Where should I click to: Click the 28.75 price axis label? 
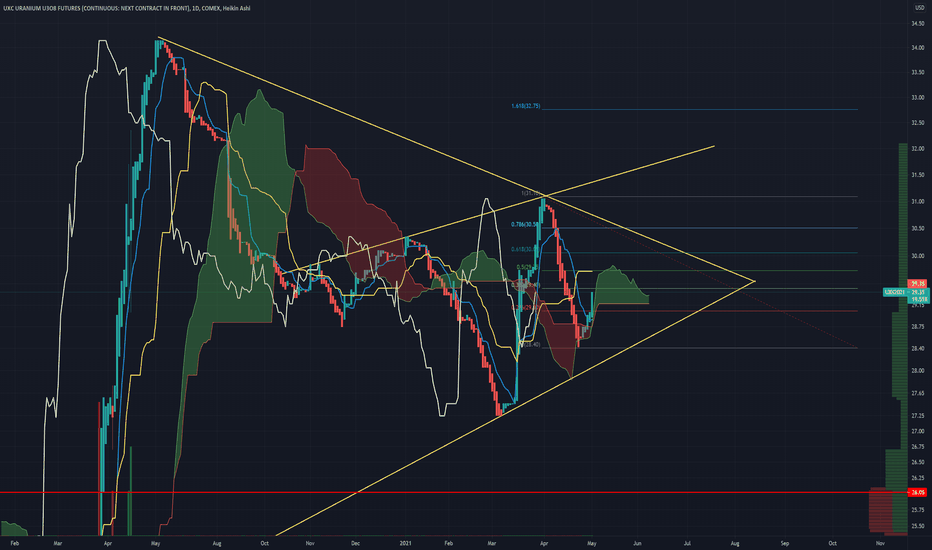918,326
